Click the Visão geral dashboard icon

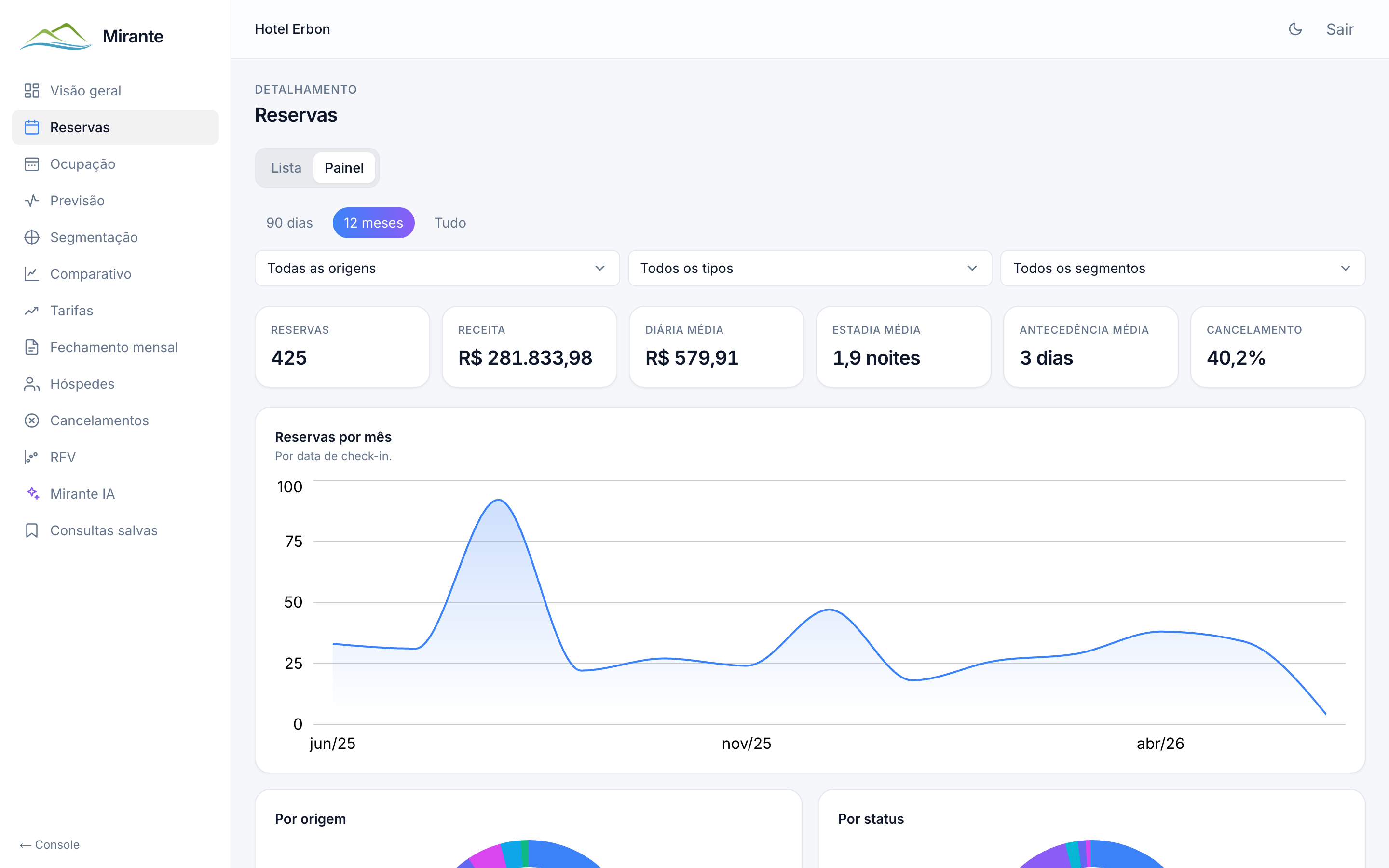(x=31, y=91)
